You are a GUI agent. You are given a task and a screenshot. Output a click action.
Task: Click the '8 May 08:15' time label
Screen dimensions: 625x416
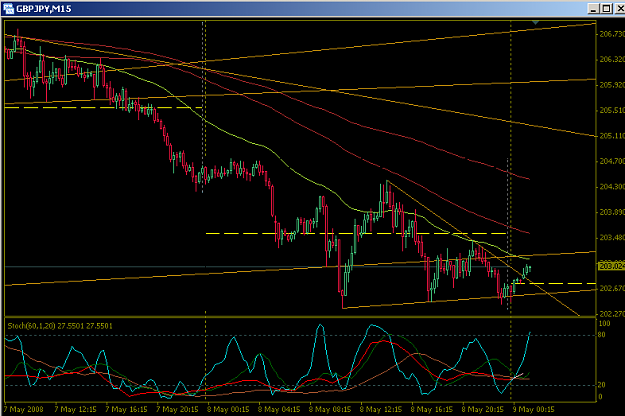(x=330, y=409)
